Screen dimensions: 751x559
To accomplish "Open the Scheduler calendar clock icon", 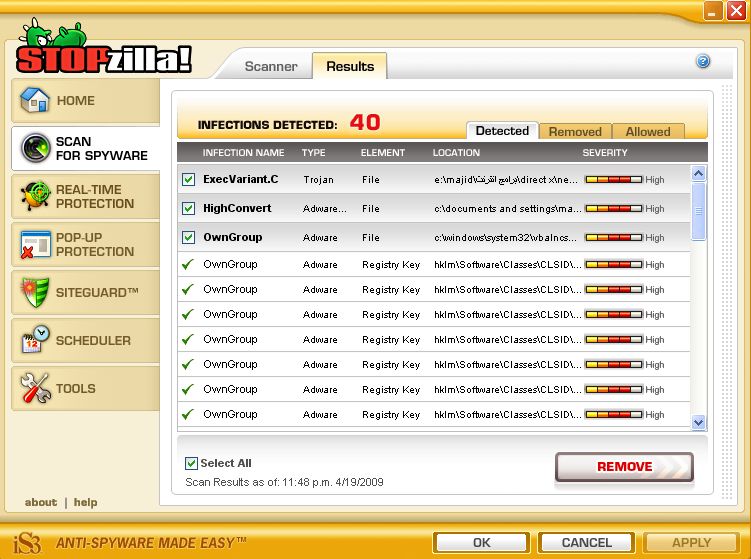I will [x=35, y=339].
